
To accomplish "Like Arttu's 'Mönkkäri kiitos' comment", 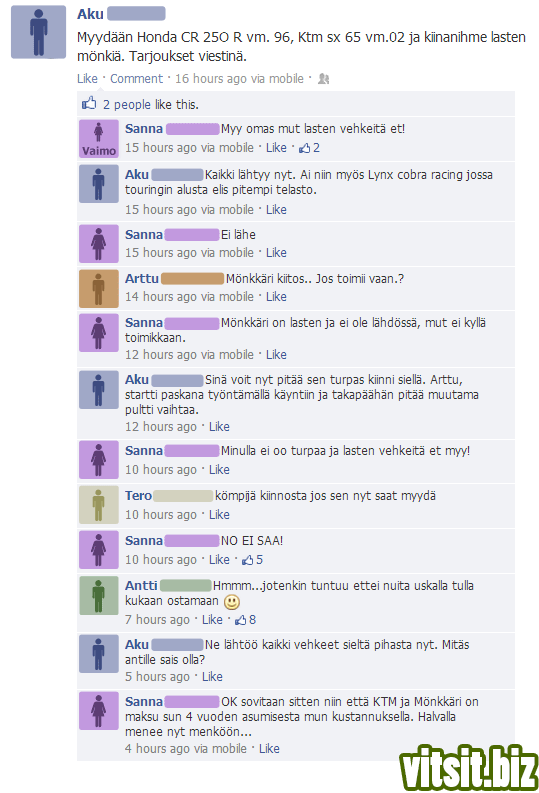I will point(276,297).
